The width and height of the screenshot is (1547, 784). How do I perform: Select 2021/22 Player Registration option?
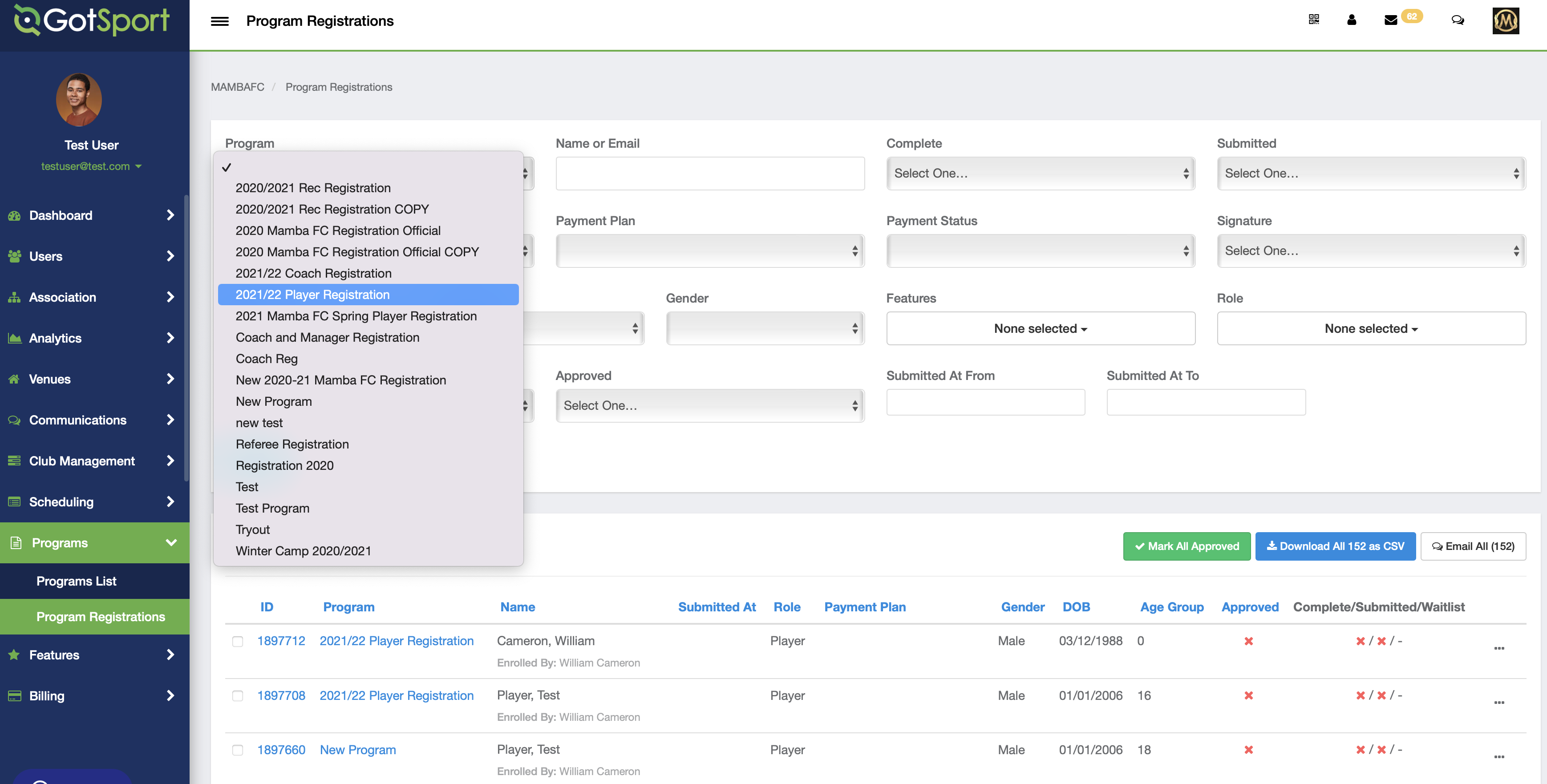tap(368, 295)
